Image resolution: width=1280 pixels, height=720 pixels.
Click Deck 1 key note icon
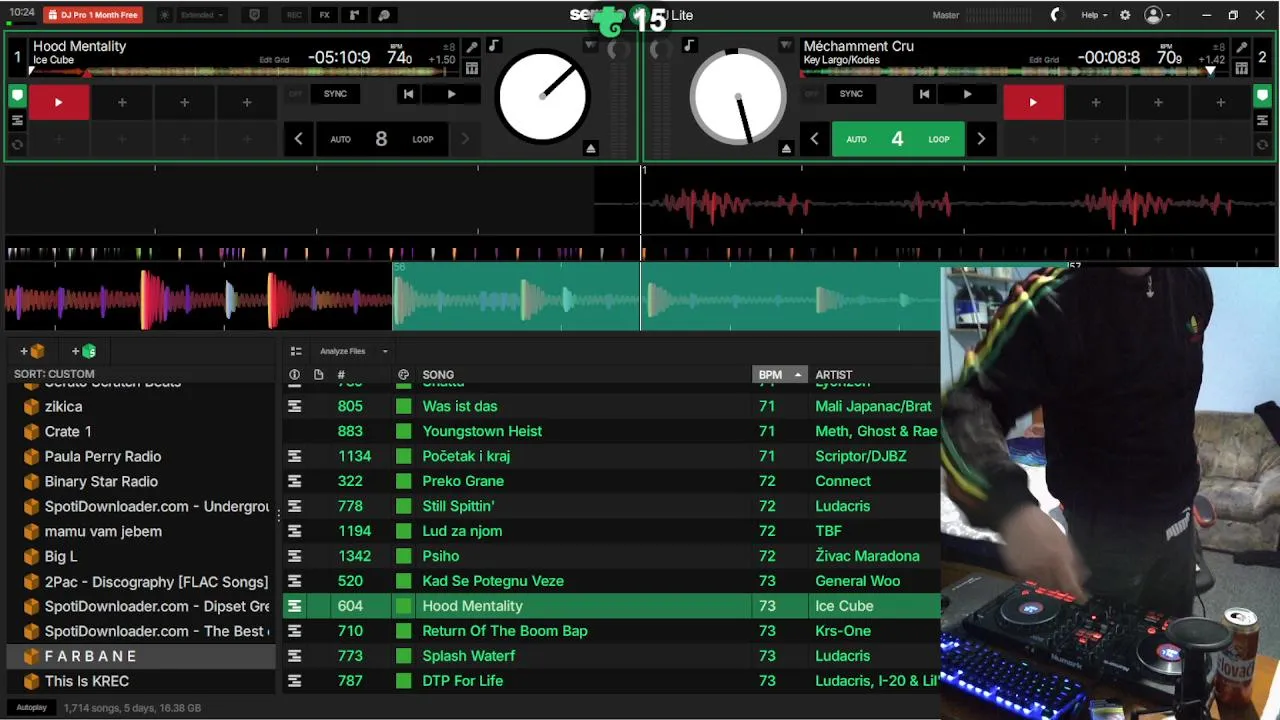pos(493,46)
